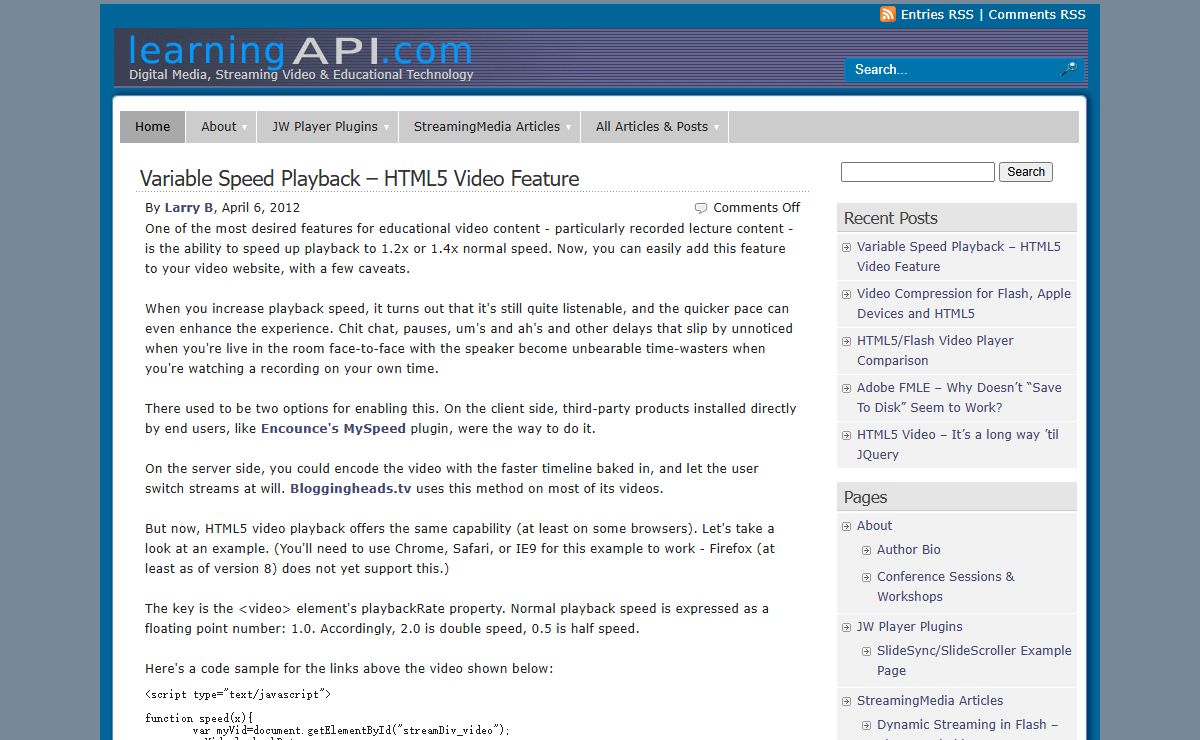Click bullet icon beside sidebar StreamingMedia Articles
The height and width of the screenshot is (740, 1200).
[x=846, y=701]
